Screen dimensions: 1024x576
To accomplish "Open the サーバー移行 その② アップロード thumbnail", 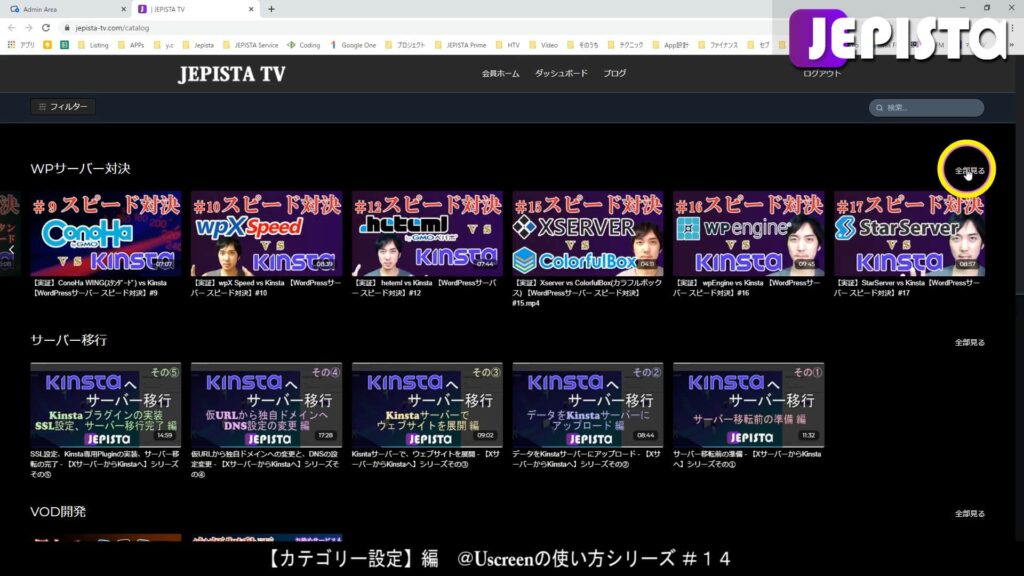I will point(588,405).
